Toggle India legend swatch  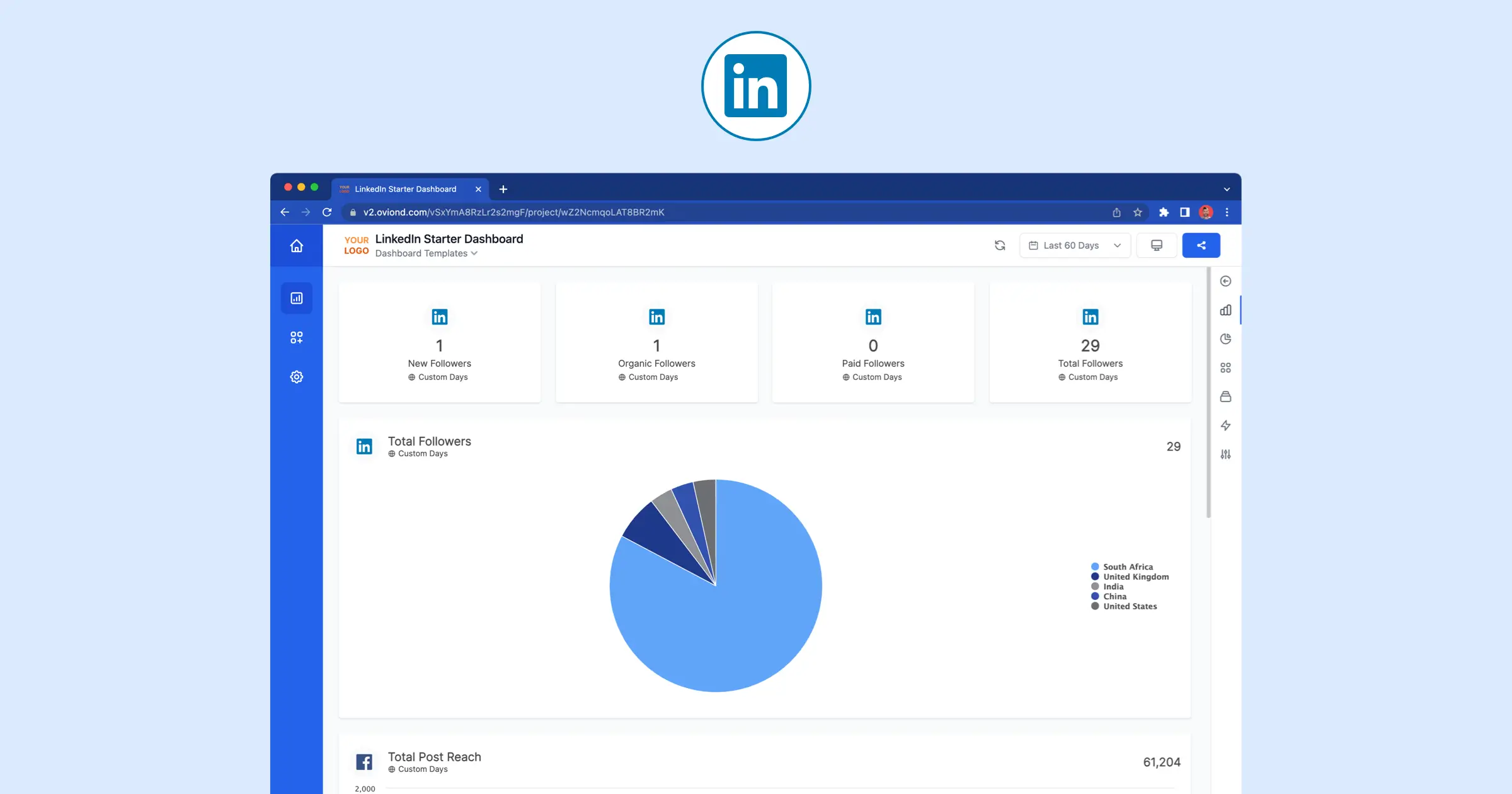[1095, 587]
